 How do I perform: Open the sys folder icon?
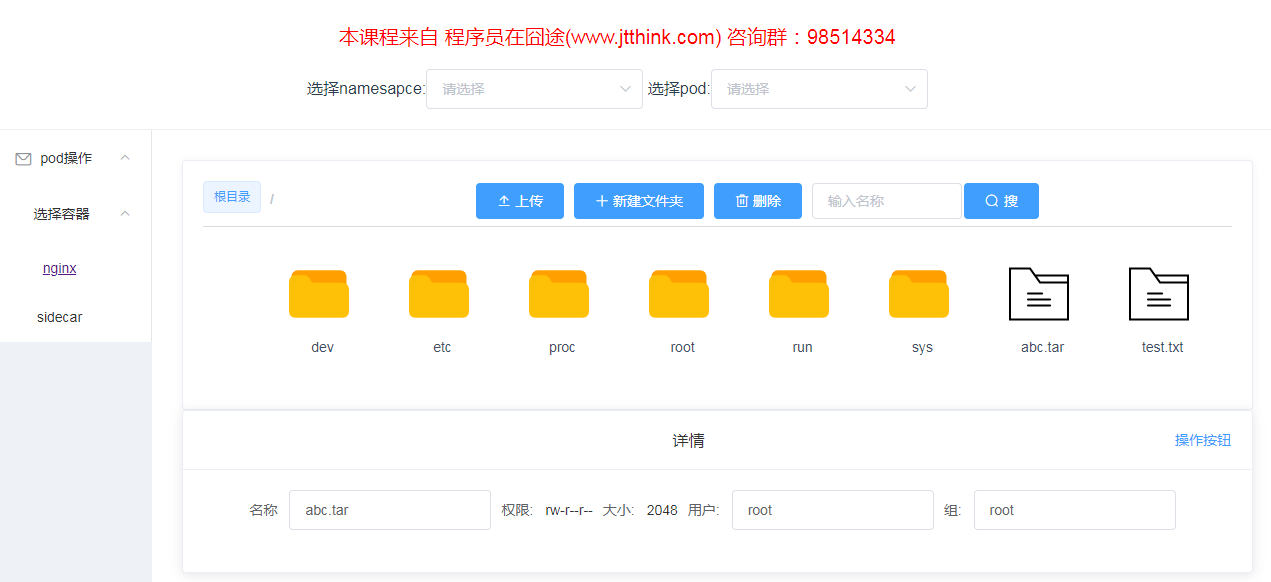pos(919,293)
